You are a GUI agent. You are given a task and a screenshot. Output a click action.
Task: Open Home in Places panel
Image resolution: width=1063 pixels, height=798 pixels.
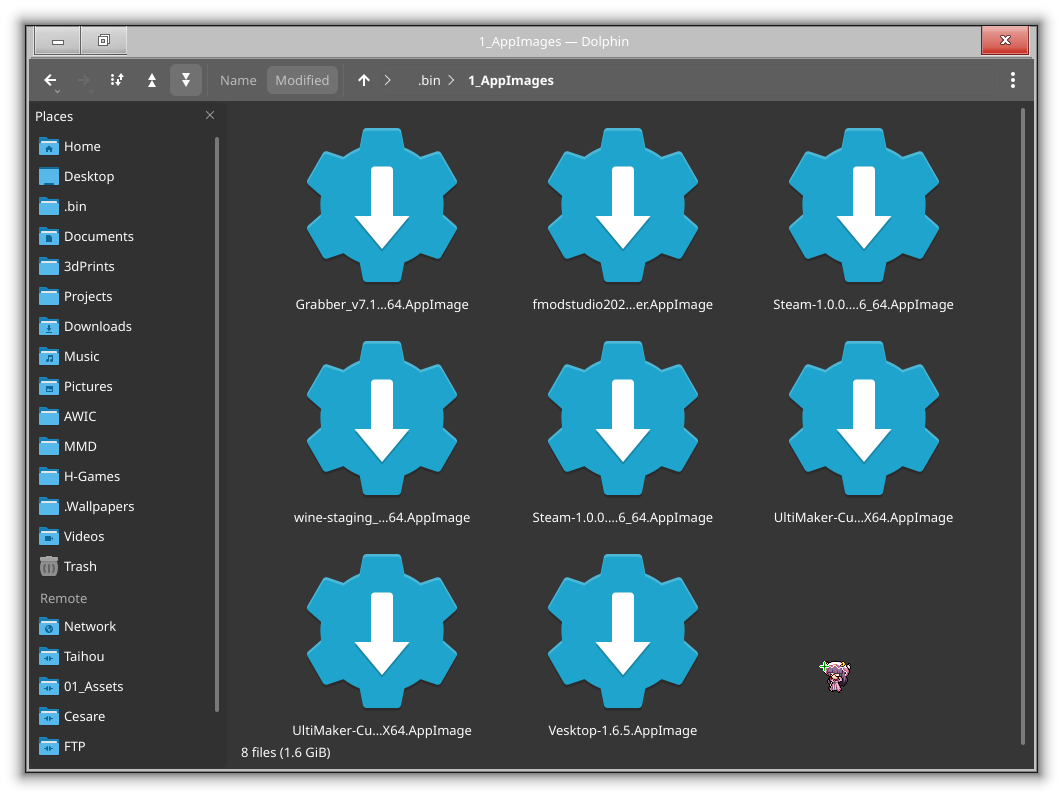pyautogui.click(x=126, y=146)
